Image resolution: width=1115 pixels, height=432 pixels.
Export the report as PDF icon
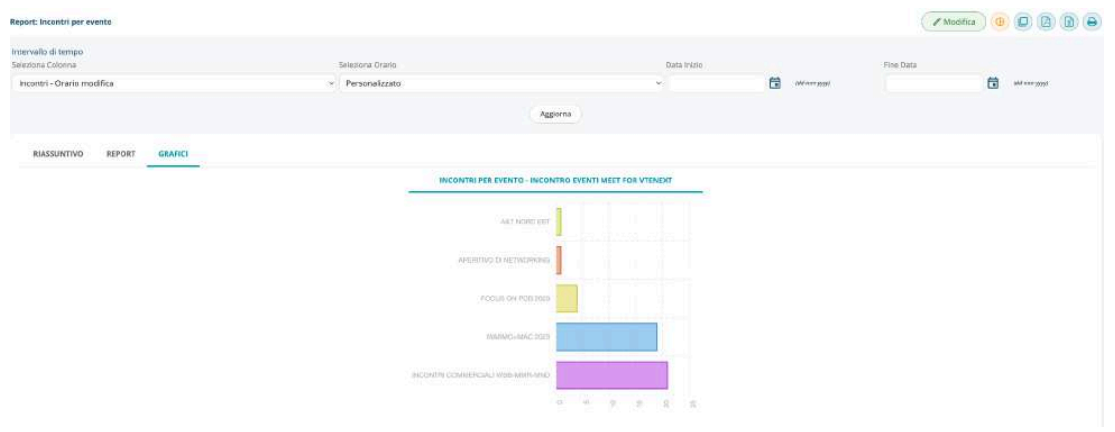click(1045, 22)
